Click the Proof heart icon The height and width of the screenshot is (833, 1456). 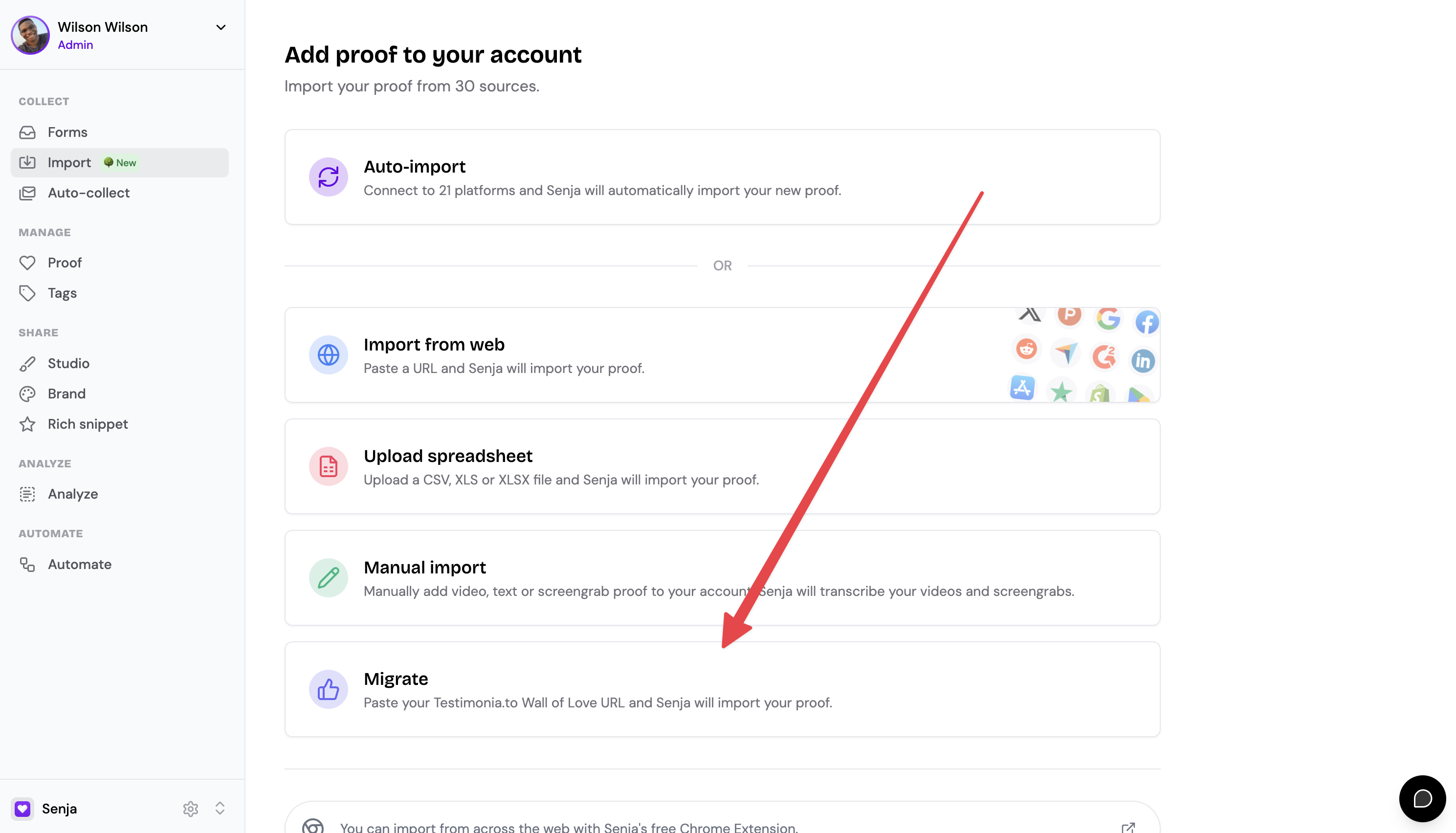(27, 263)
